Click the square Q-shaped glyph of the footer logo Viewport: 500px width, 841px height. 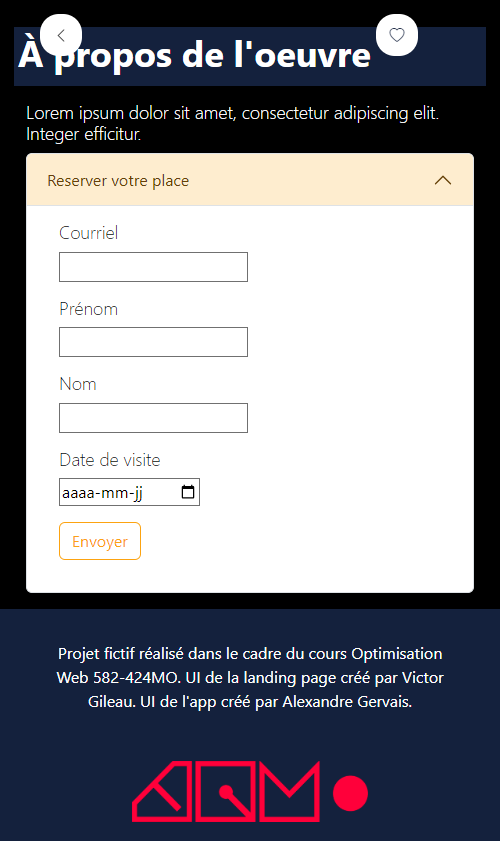[x=226, y=792]
